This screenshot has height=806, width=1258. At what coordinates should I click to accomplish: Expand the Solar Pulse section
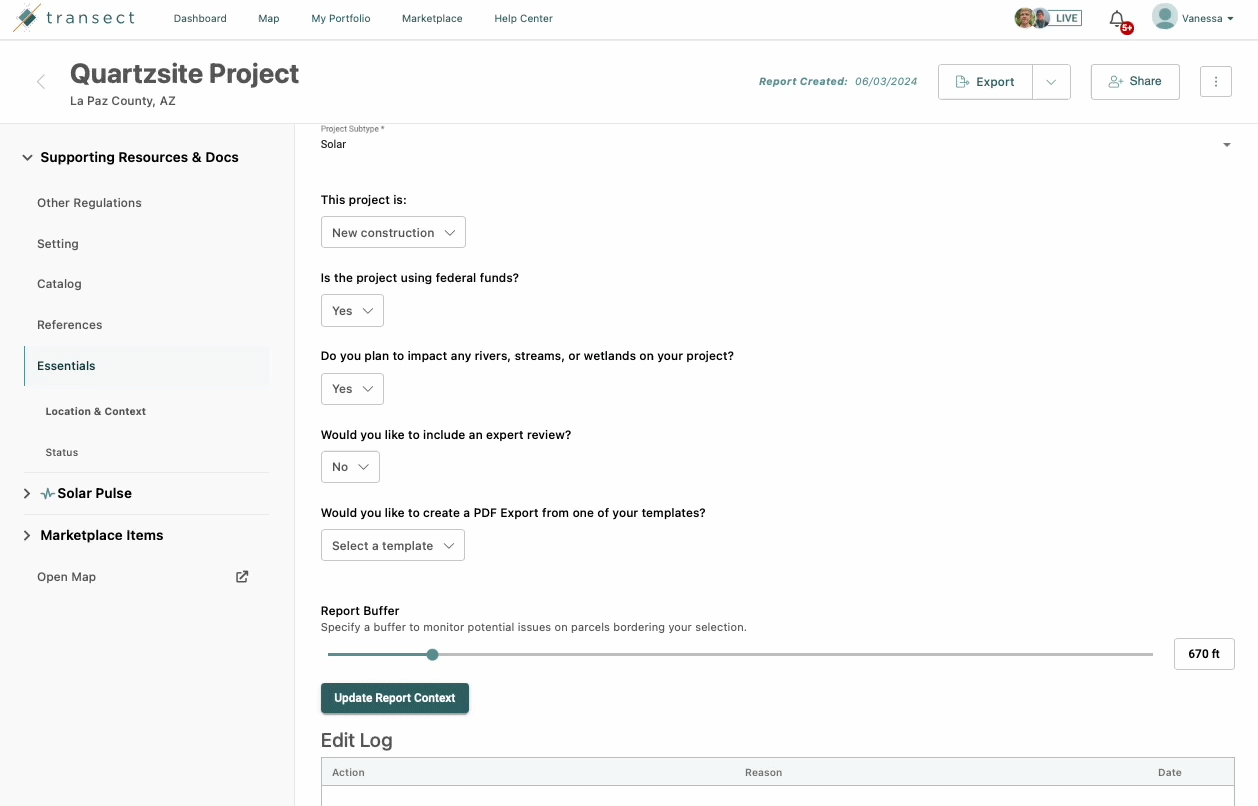(26, 493)
